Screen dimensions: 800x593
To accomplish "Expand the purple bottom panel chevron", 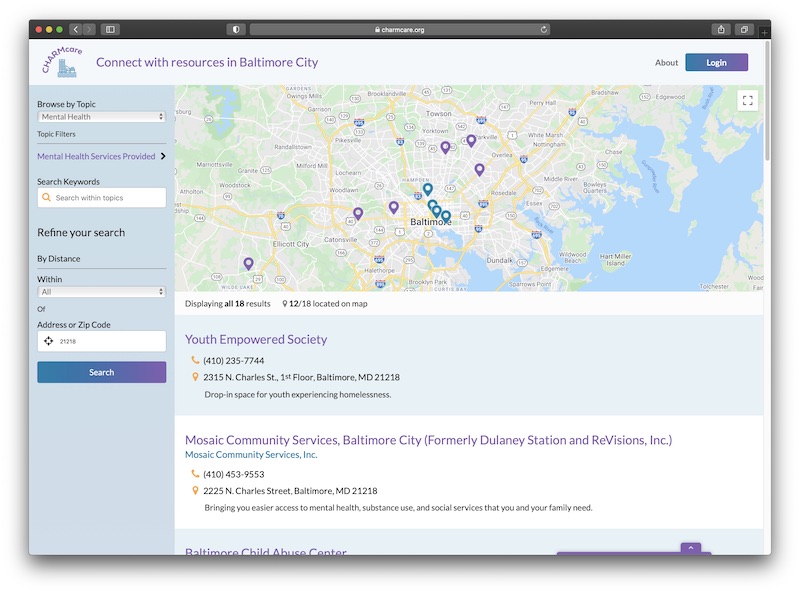I will tap(690, 548).
